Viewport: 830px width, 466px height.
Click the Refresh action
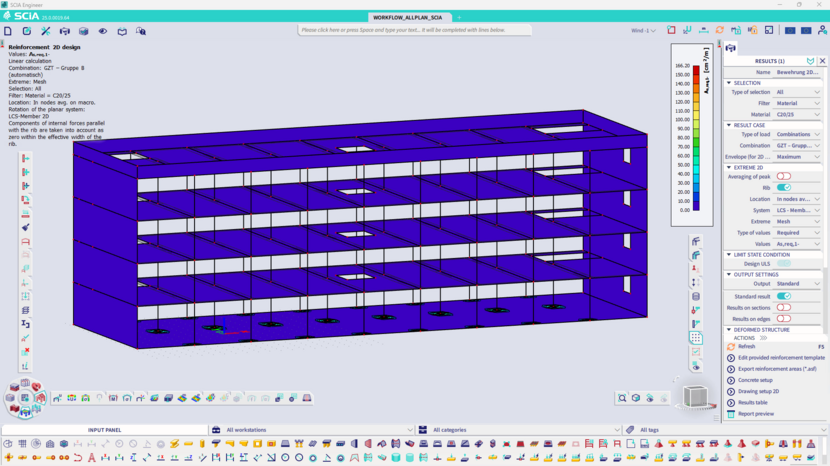coord(747,346)
